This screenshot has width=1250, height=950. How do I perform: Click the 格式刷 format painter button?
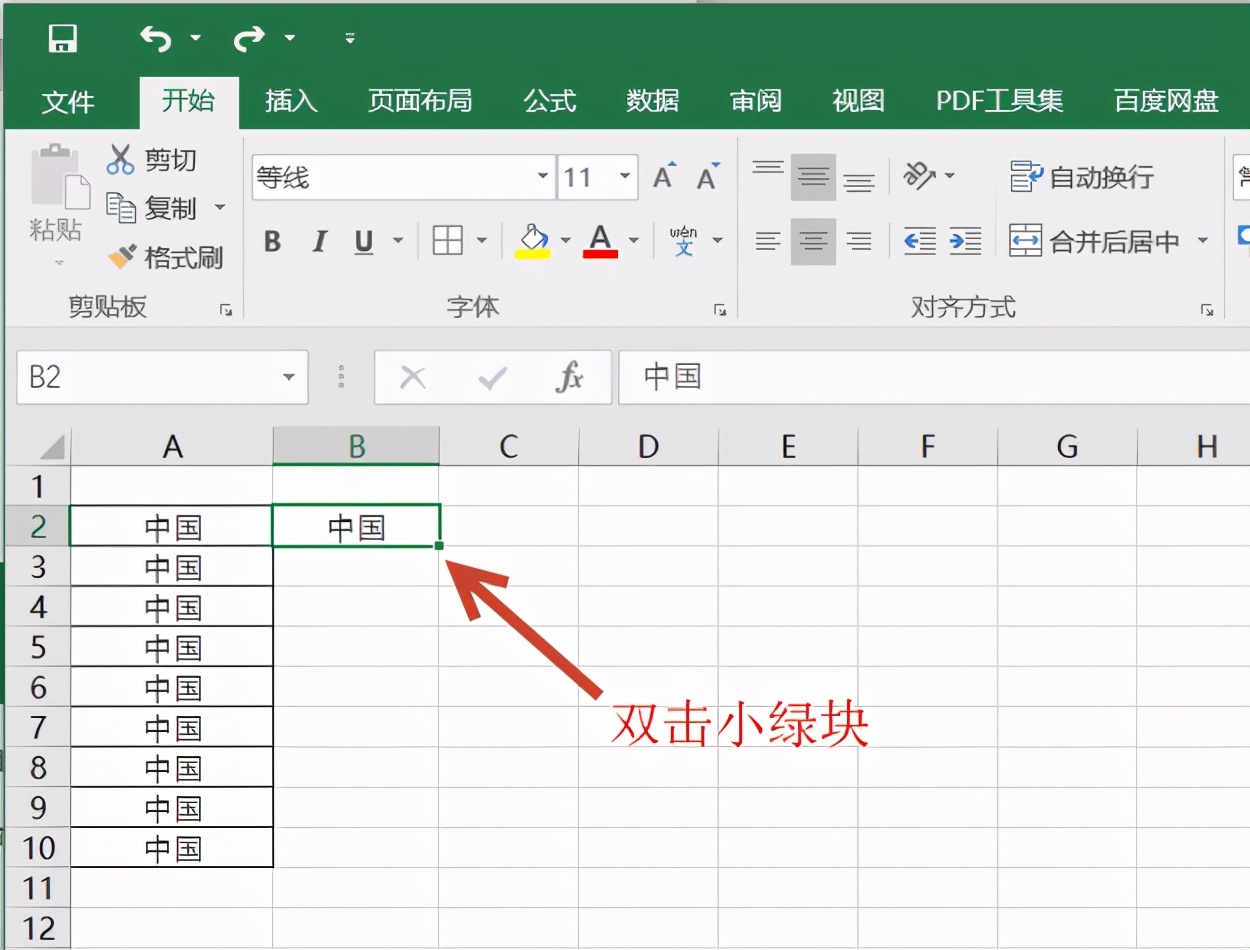[166, 257]
